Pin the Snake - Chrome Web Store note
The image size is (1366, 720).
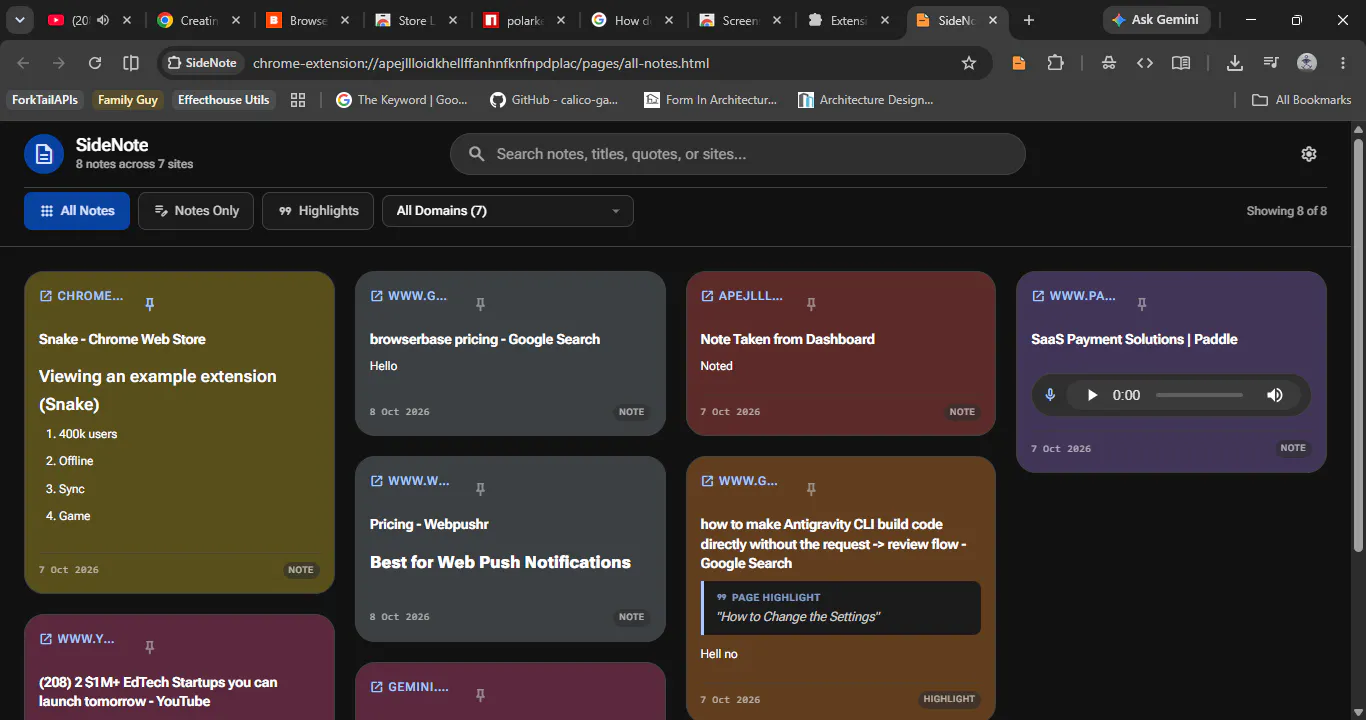click(150, 304)
